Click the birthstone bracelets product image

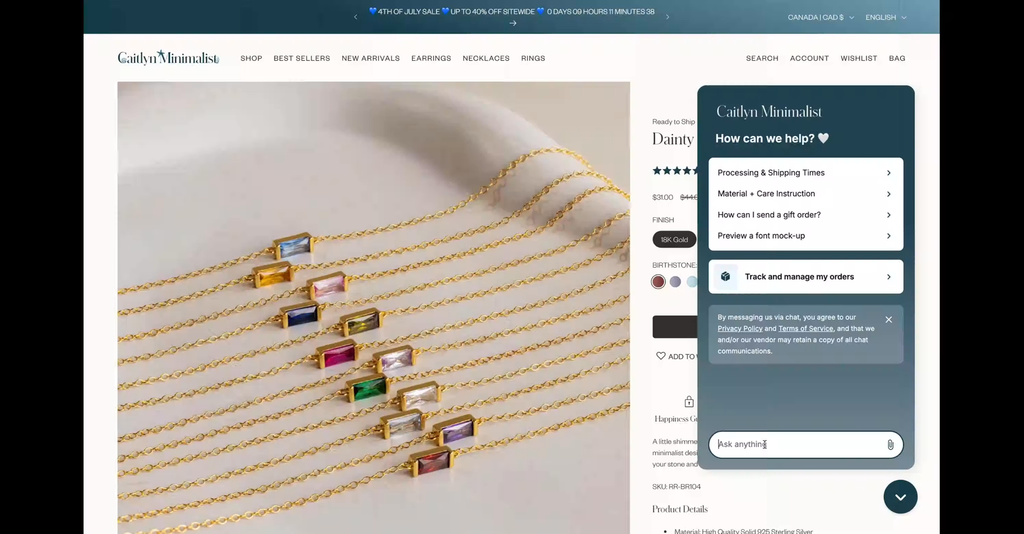(x=374, y=307)
